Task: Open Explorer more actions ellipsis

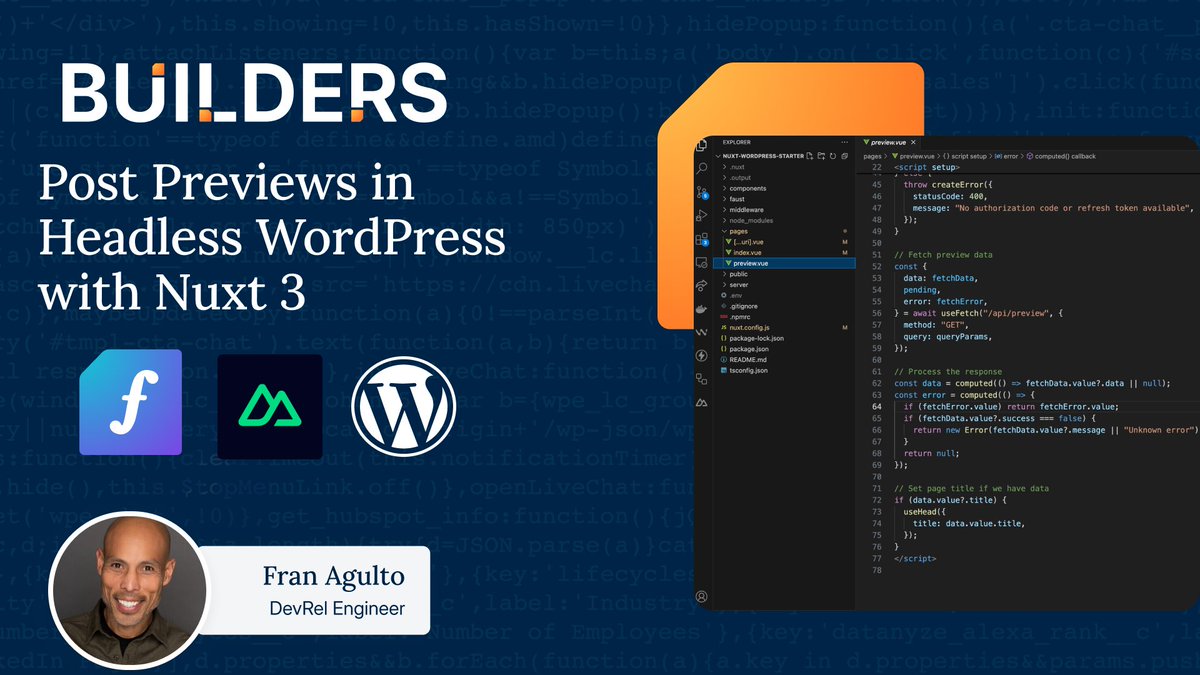Action: (845, 142)
